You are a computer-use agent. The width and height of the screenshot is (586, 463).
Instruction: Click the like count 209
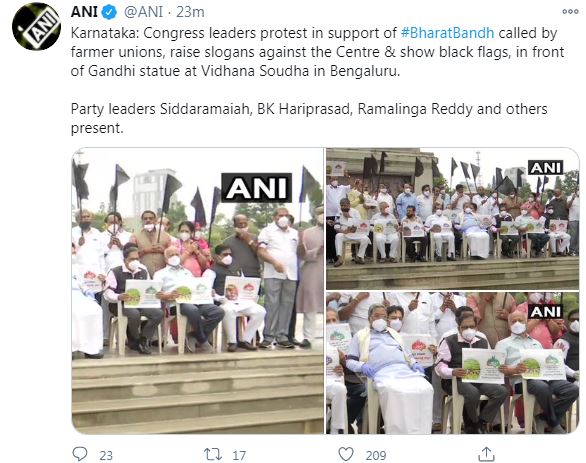click(376, 456)
